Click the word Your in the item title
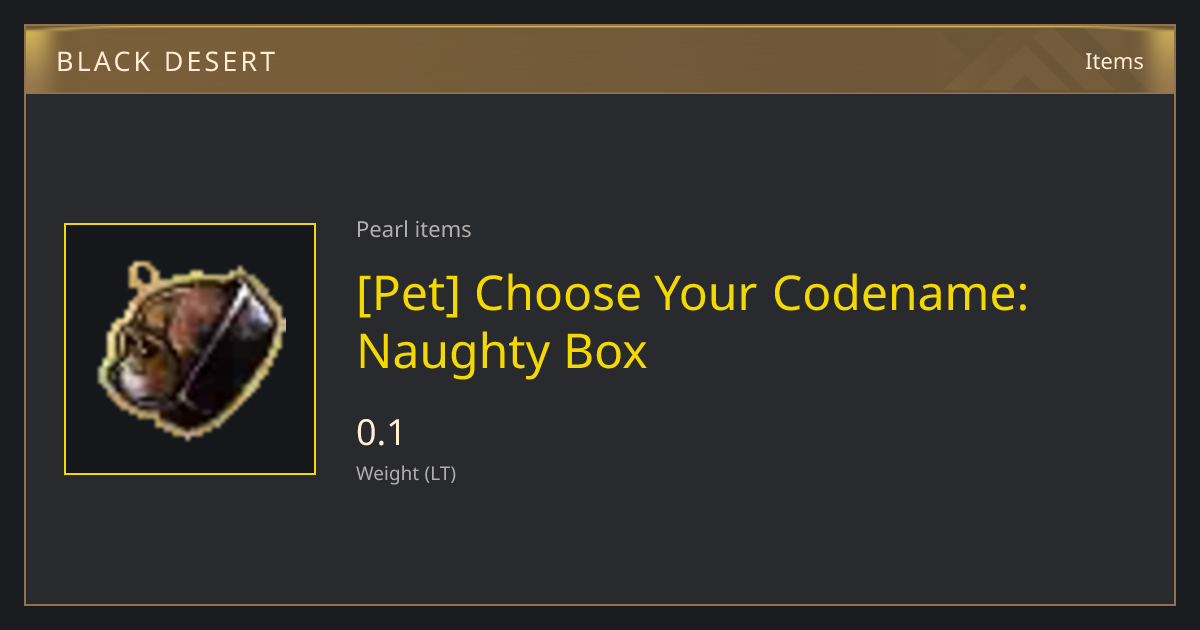Viewport: 1200px width, 630px height. [707, 293]
